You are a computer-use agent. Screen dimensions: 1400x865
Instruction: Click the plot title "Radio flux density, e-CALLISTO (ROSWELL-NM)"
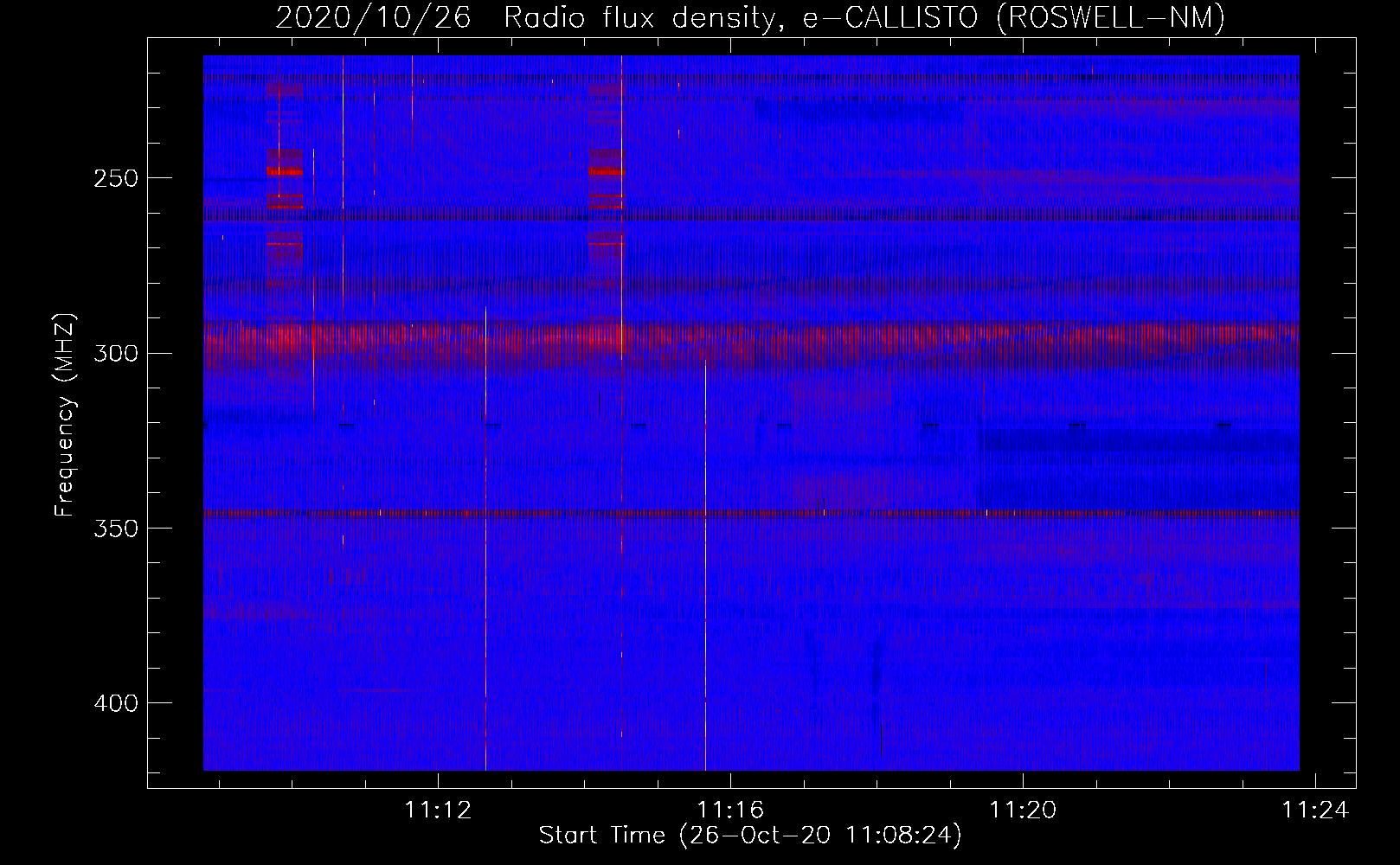pos(864,17)
